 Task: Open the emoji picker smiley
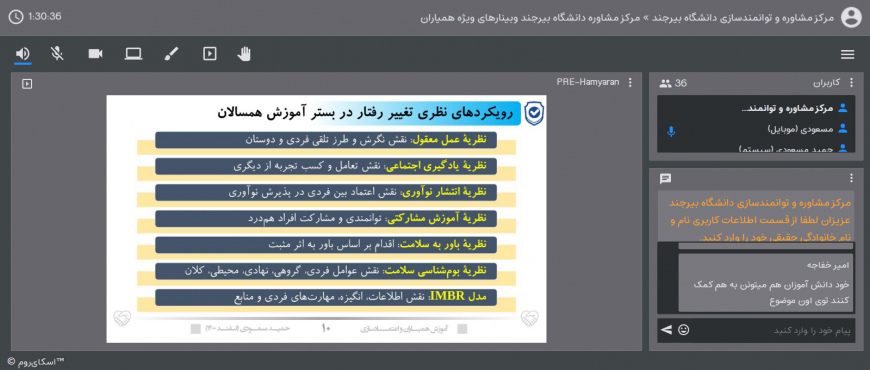[684, 330]
